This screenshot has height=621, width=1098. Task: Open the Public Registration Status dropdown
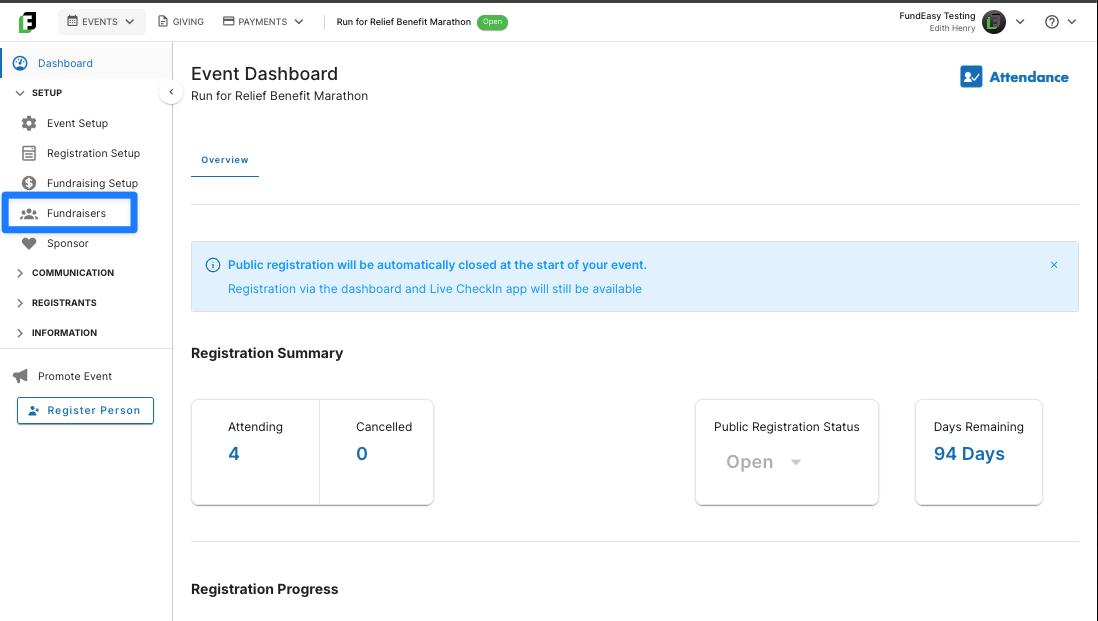point(764,462)
